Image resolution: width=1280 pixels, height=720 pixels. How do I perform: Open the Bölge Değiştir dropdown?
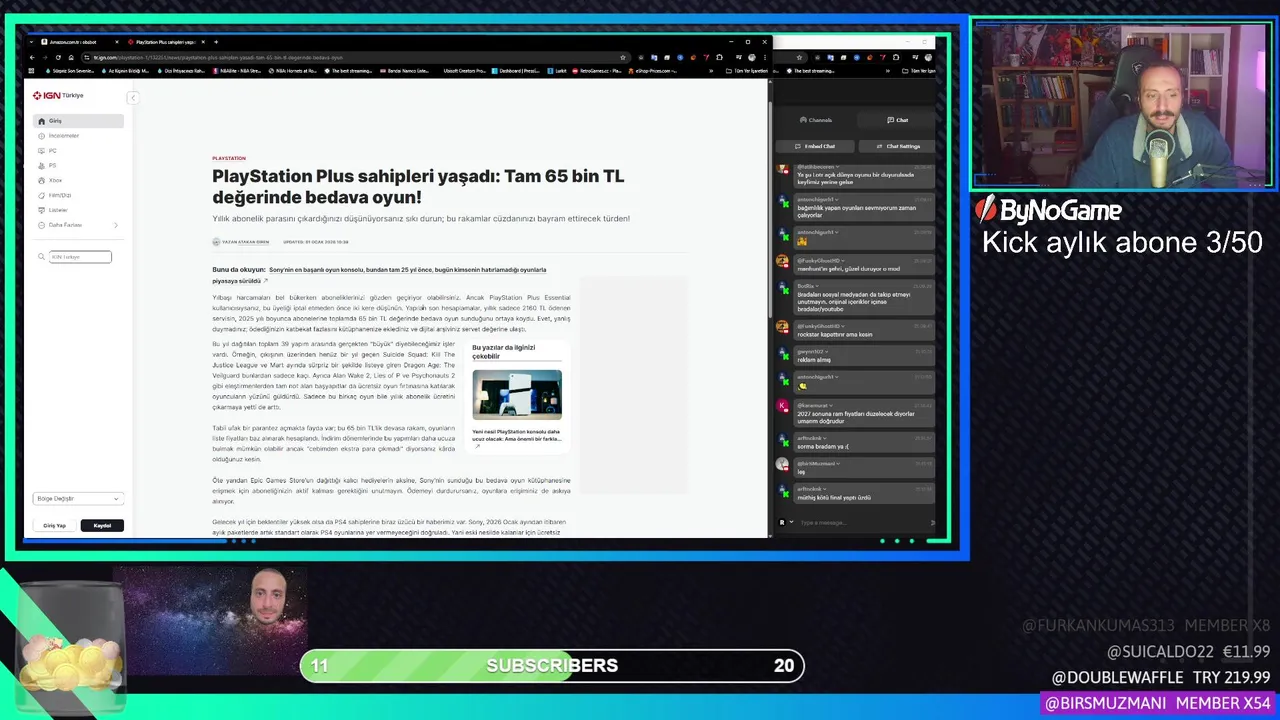78,498
